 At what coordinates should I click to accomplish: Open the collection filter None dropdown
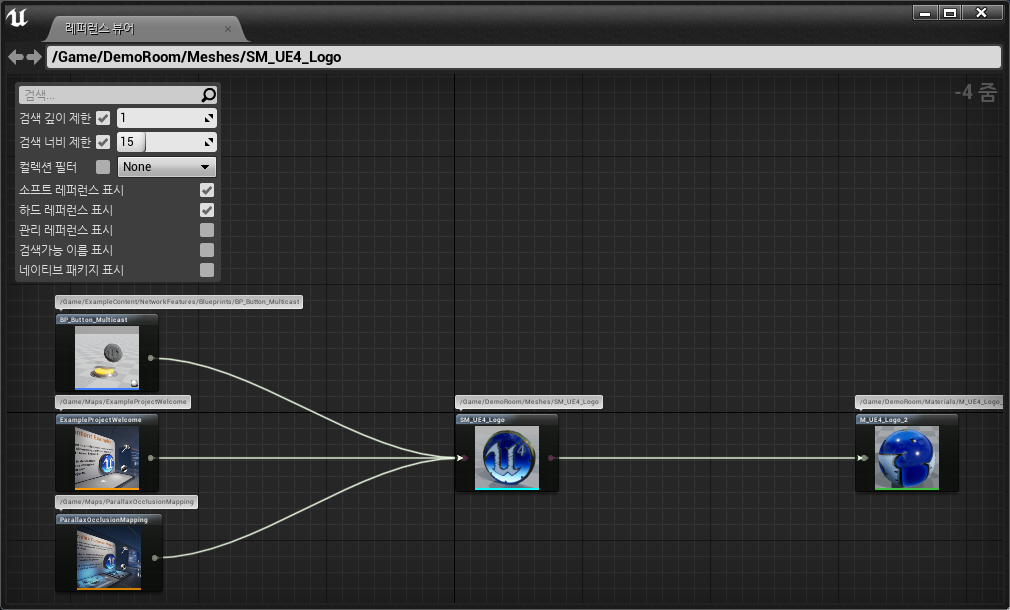(167, 167)
